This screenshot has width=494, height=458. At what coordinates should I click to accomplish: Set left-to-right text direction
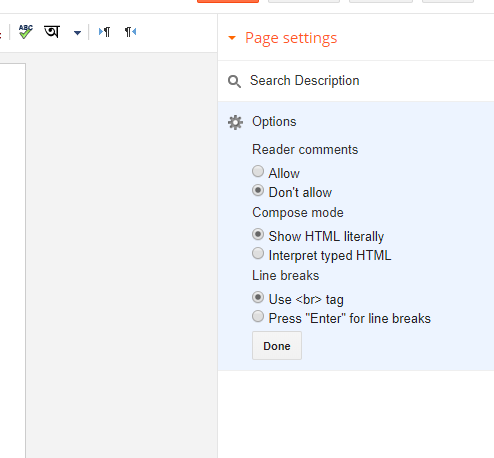click(104, 32)
